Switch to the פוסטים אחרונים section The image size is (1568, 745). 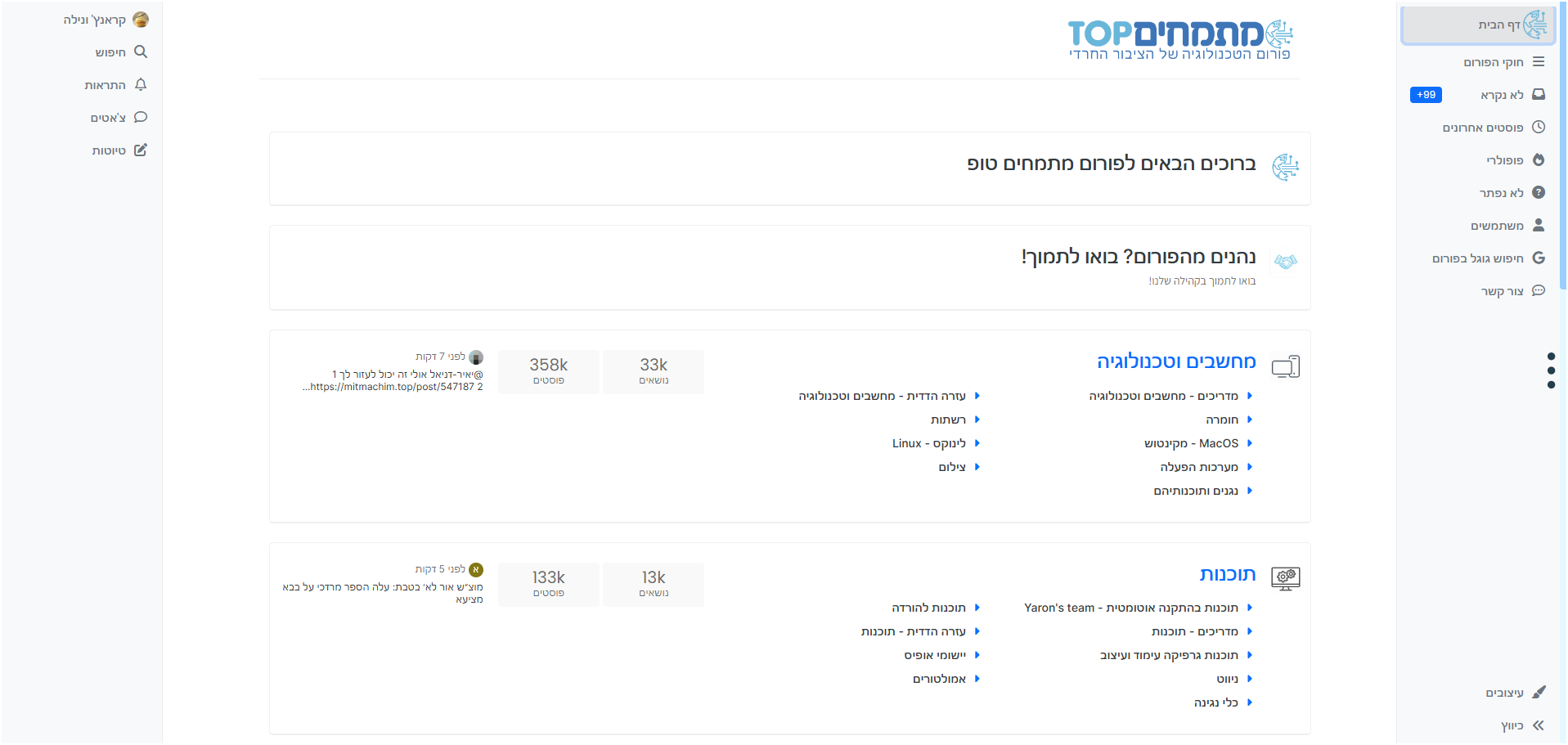pyautogui.click(x=1539, y=127)
